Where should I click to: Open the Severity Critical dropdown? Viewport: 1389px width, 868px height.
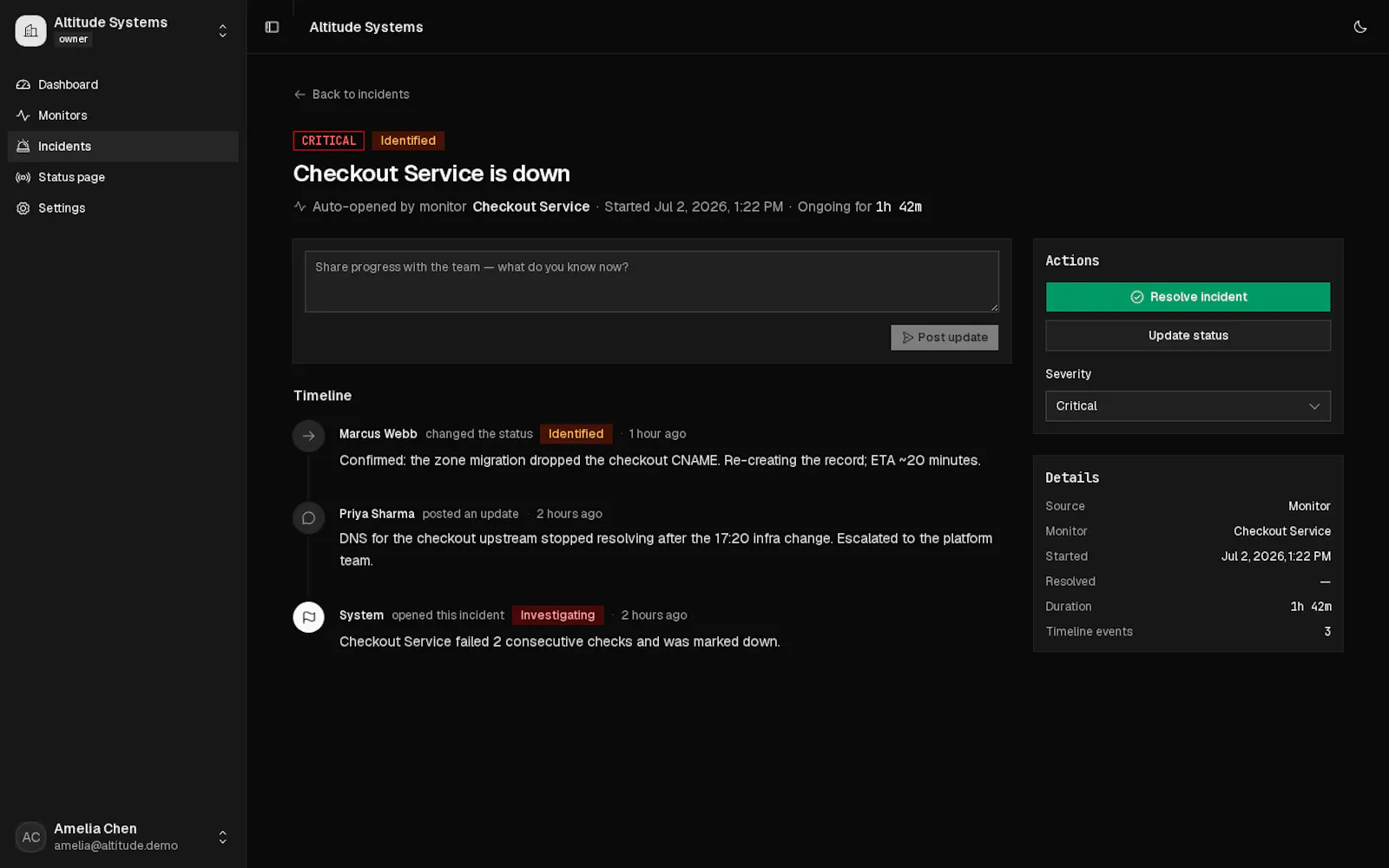click(x=1188, y=406)
